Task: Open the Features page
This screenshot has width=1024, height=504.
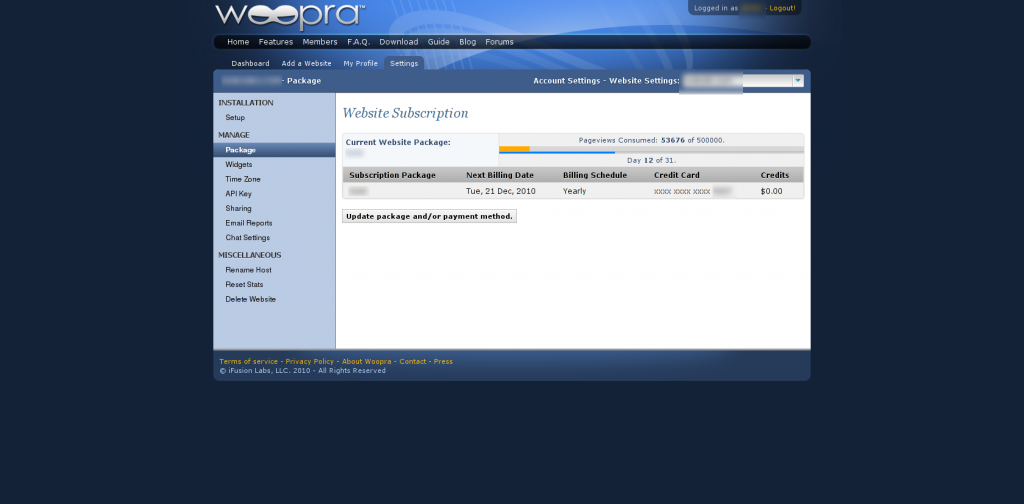Action: point(276,42)
